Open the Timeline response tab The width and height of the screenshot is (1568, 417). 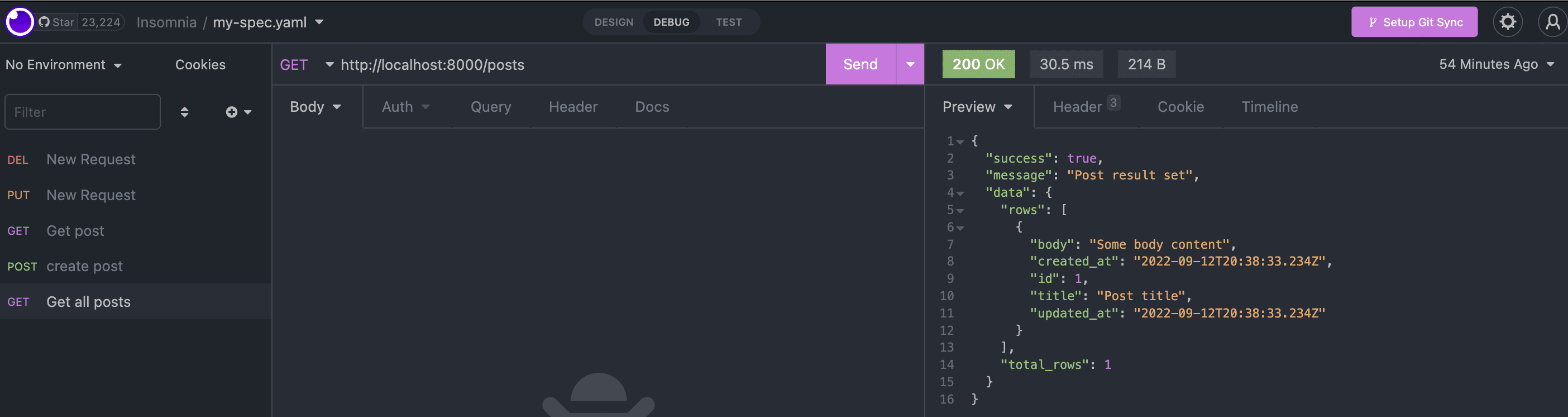pos(1269,107)
